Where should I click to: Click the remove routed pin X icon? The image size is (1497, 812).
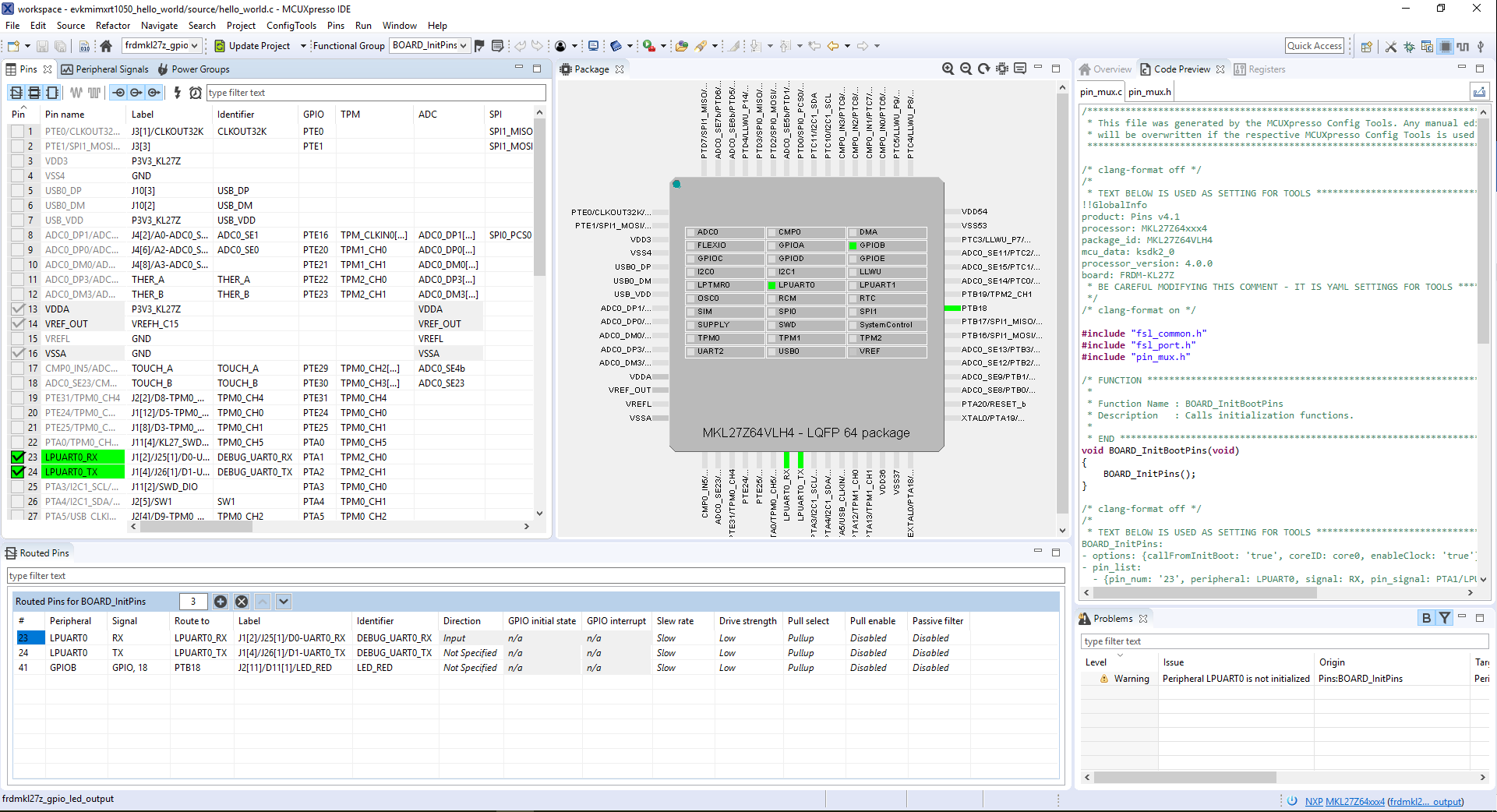click(x=242, y=602)
